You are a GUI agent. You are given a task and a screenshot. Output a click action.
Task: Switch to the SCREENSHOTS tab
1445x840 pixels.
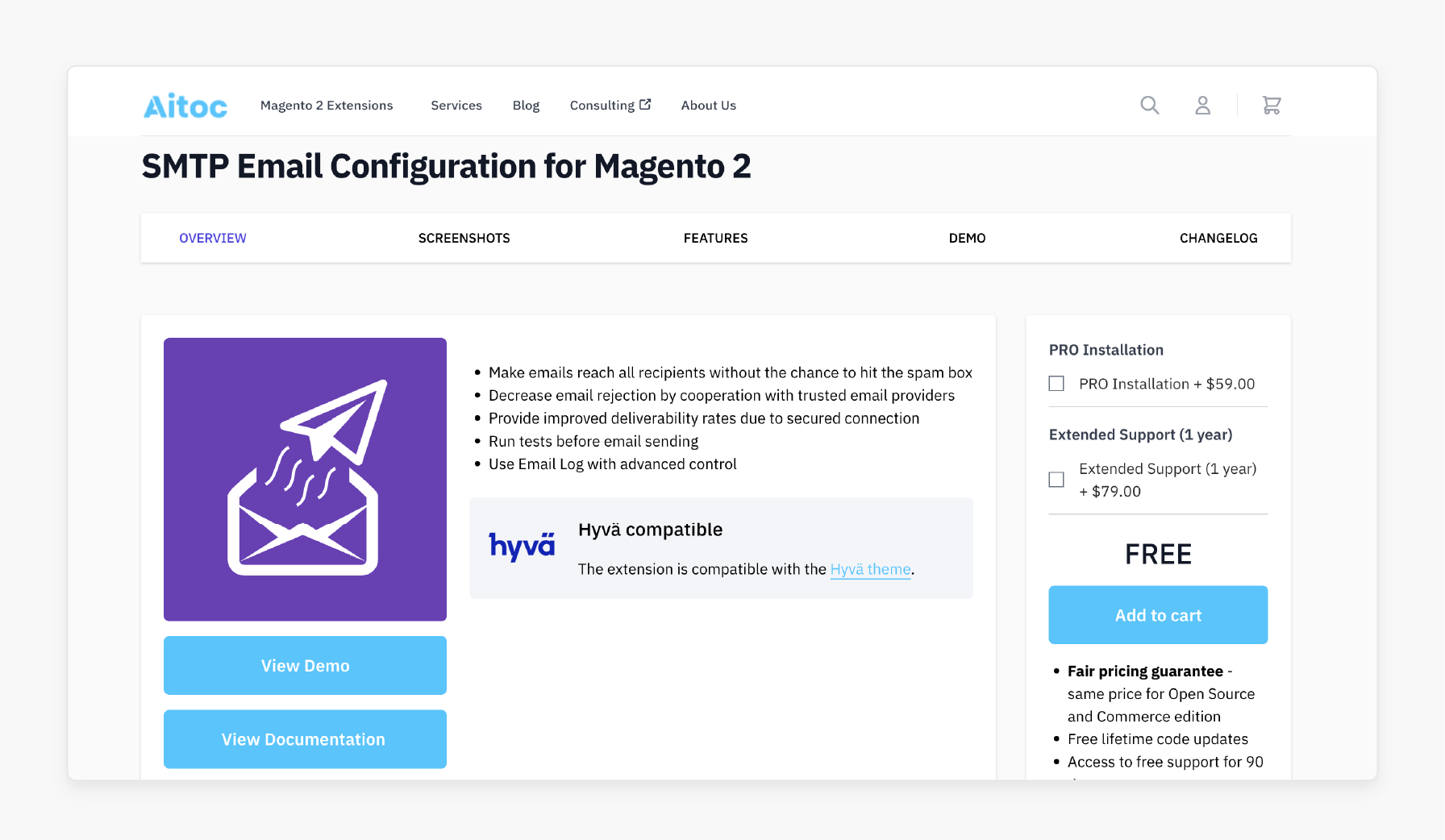pos(464,238)
